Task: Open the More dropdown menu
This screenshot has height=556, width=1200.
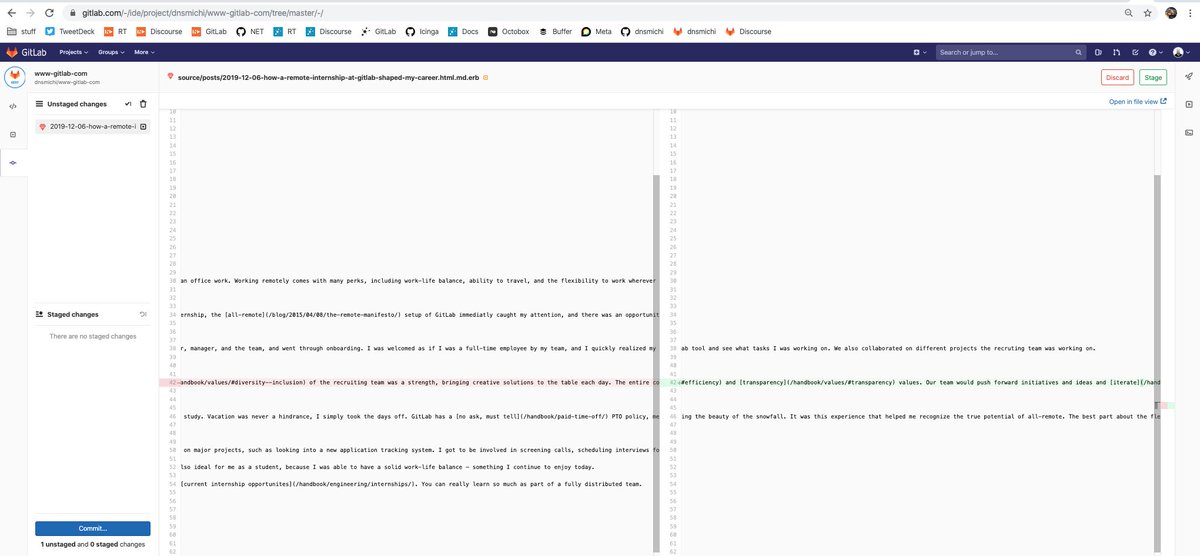Action: point(144,52)
